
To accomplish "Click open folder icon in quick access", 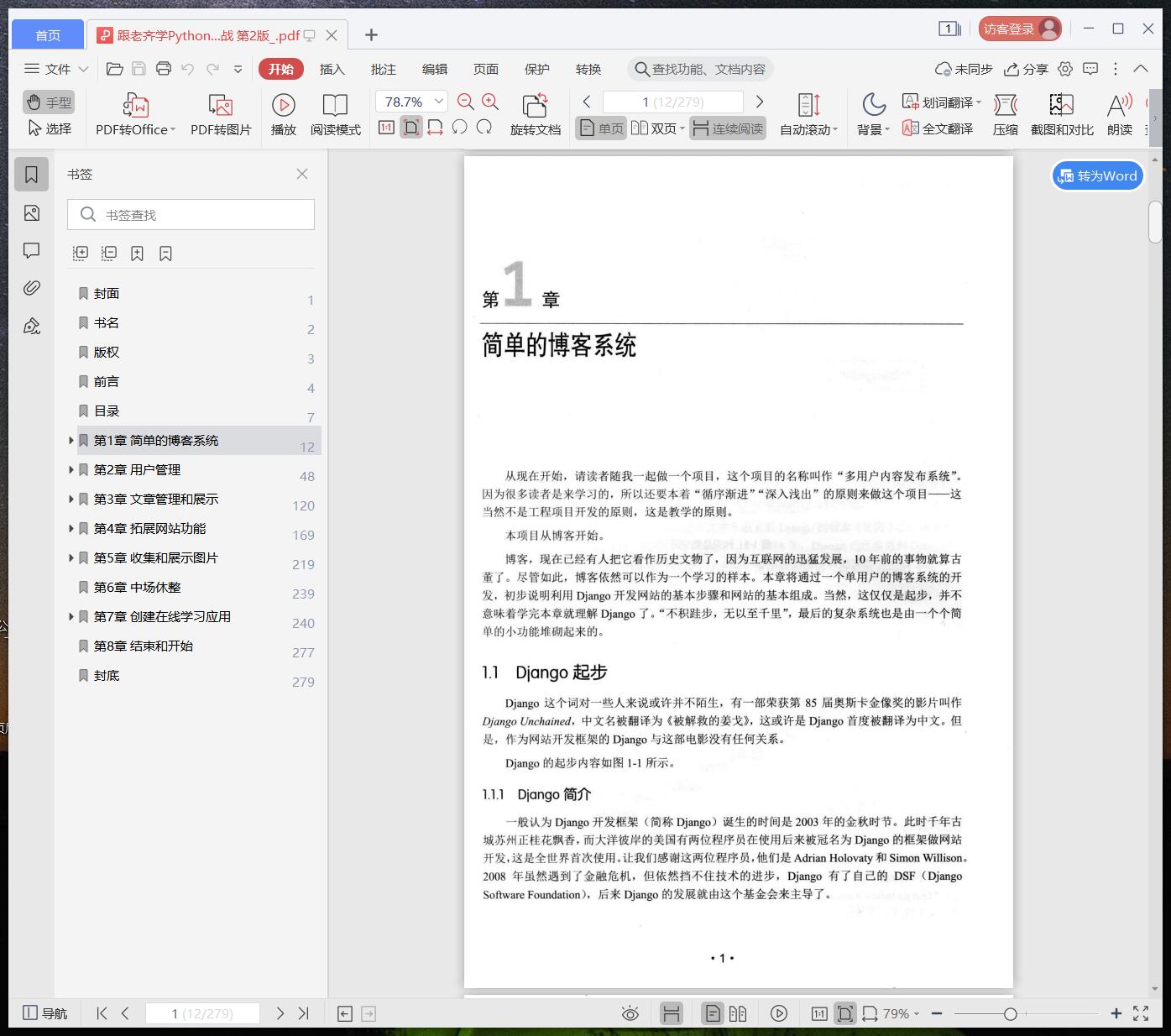I will point(115,69).
